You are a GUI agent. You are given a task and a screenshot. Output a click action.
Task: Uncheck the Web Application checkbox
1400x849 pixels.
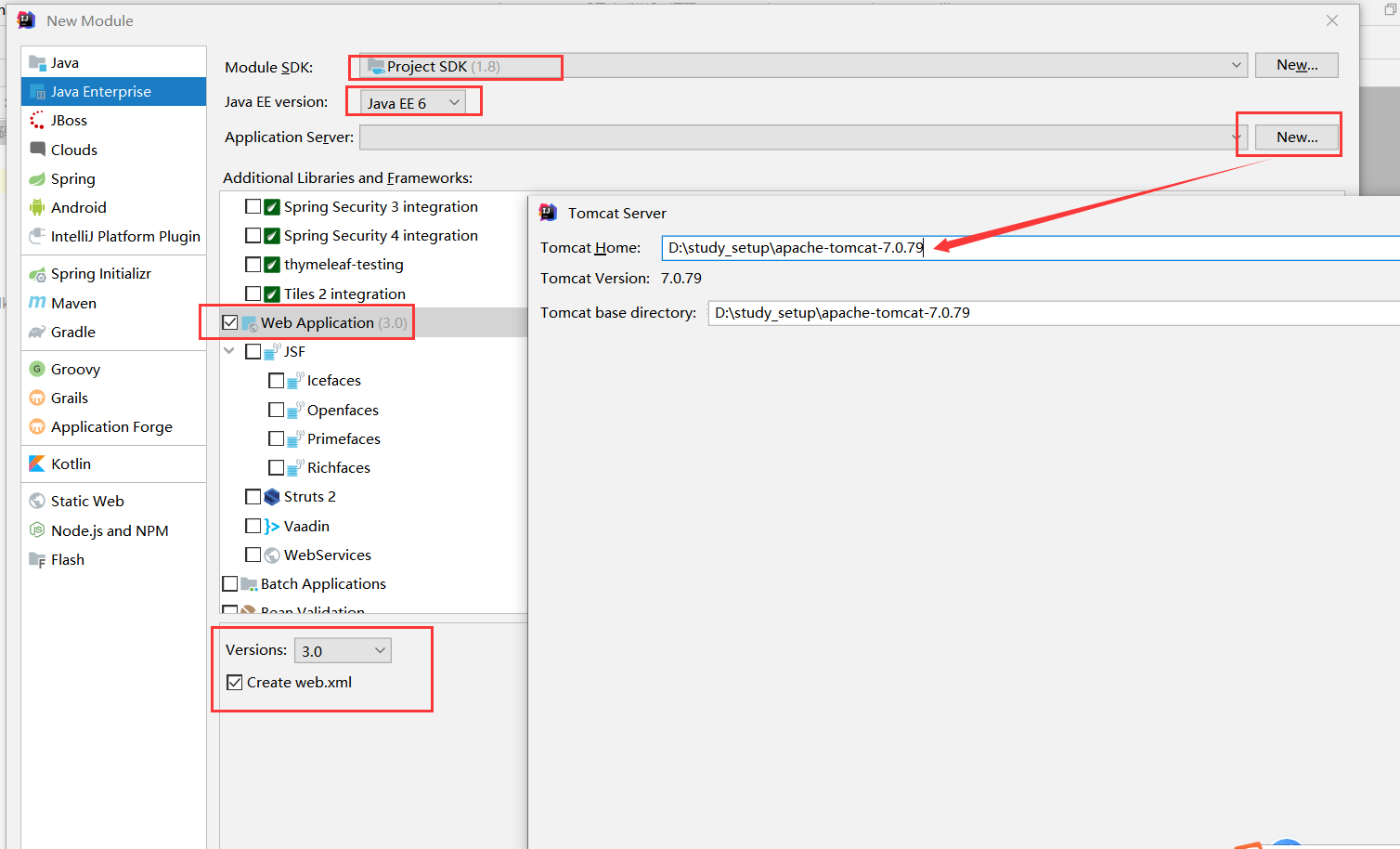230,322
